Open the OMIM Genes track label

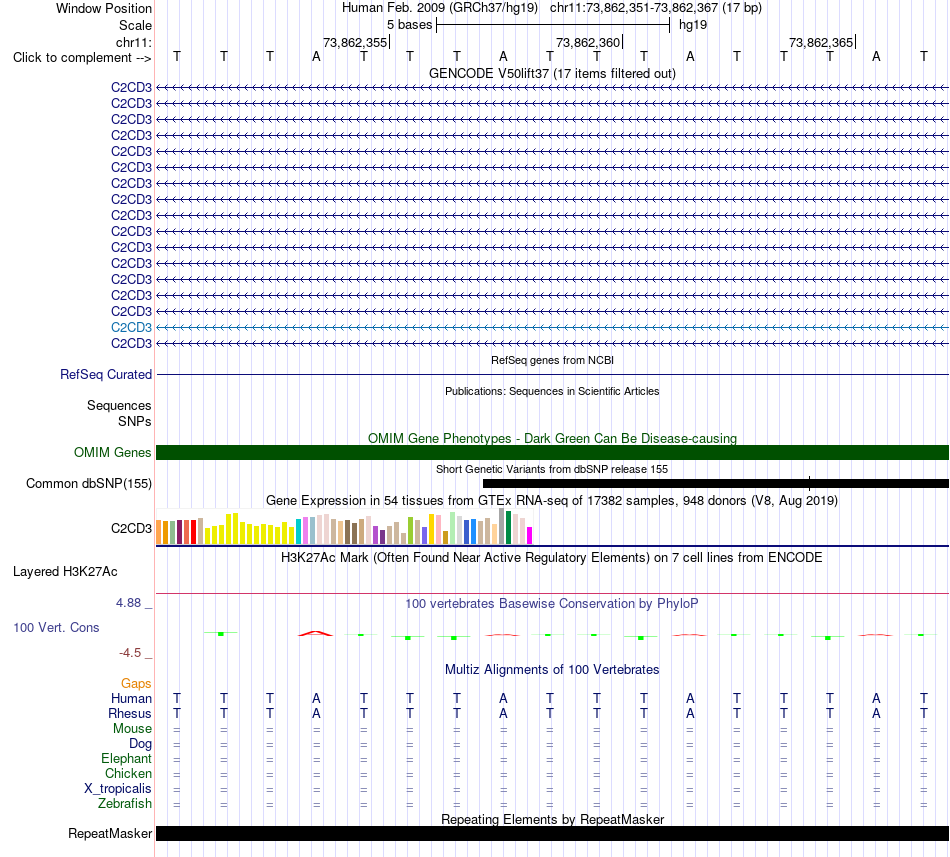[x=112, y=452]
